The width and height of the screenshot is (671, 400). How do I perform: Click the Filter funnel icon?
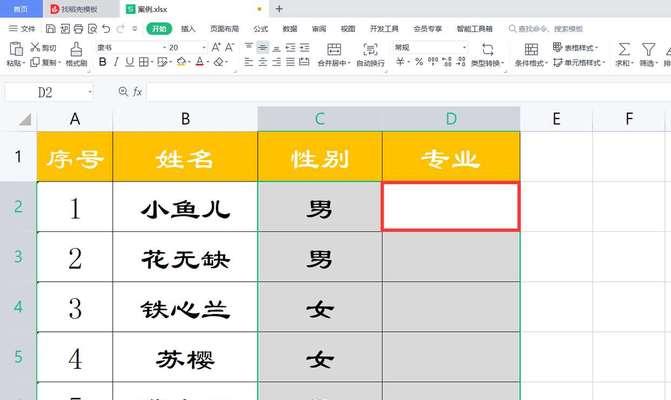pos(648,49)
